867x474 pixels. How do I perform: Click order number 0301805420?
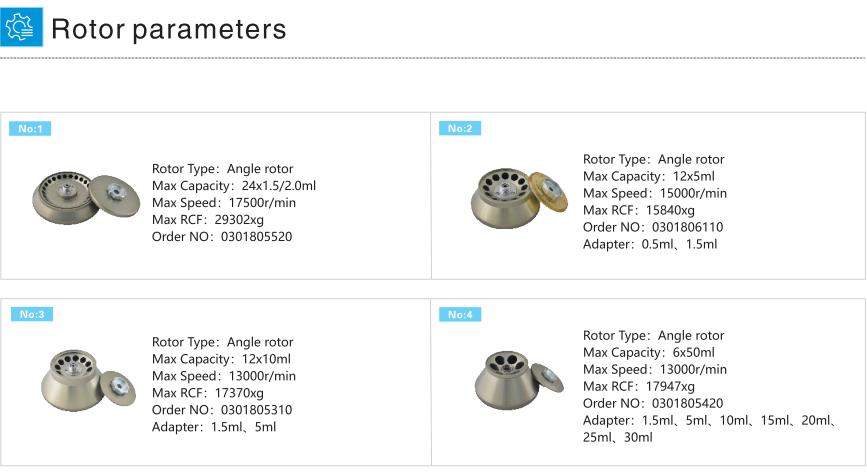click(x=653, y=403)
